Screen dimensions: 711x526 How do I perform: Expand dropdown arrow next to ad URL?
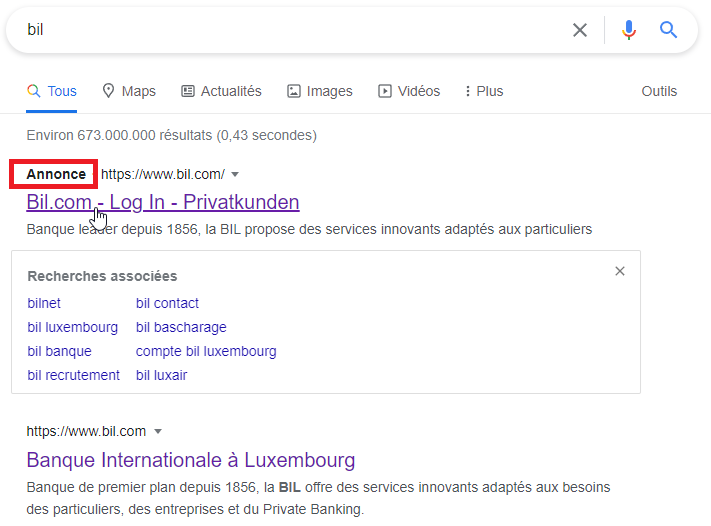click(235, 175)
